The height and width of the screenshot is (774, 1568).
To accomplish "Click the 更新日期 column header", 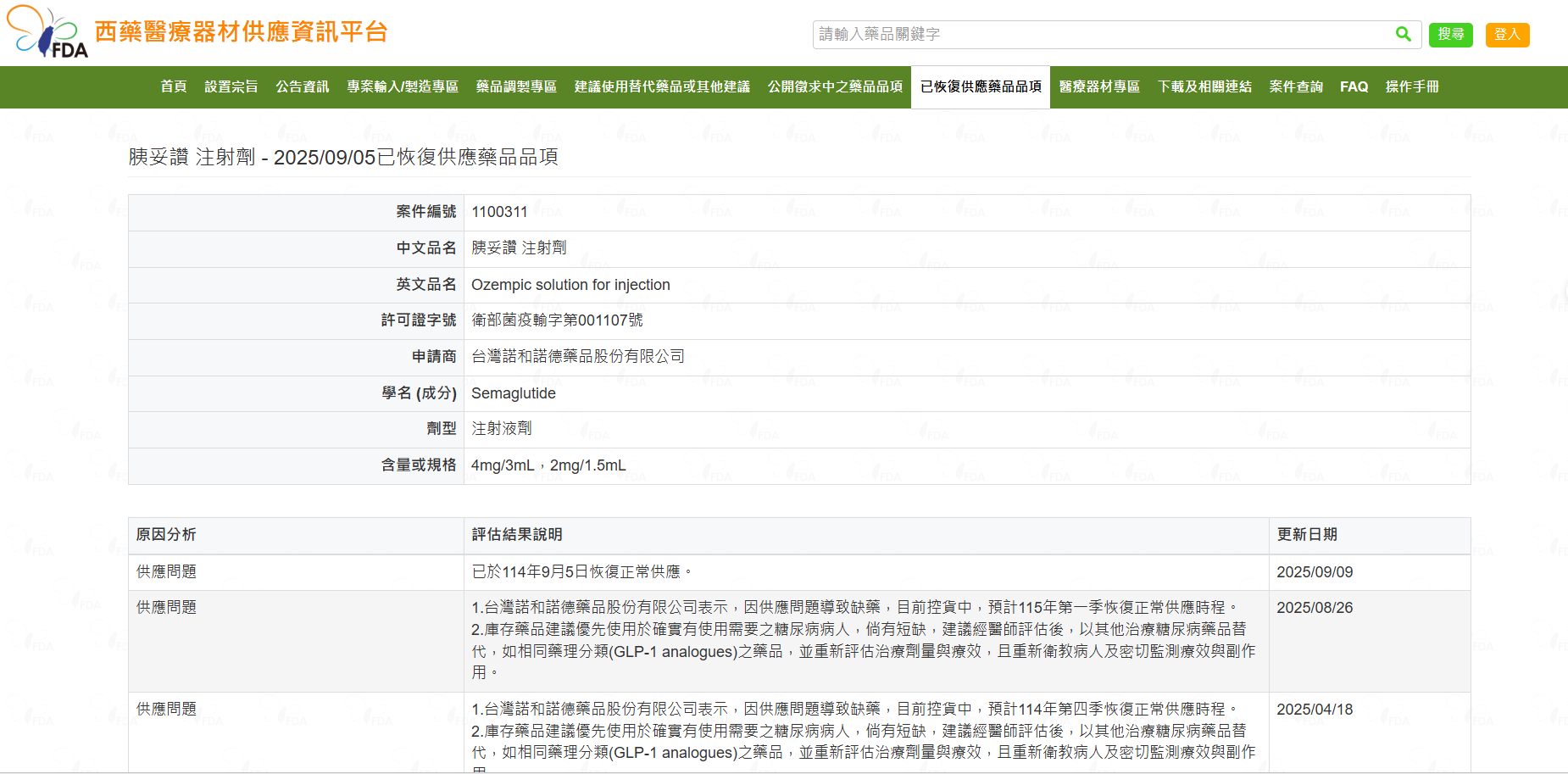I will [1307, 535].
